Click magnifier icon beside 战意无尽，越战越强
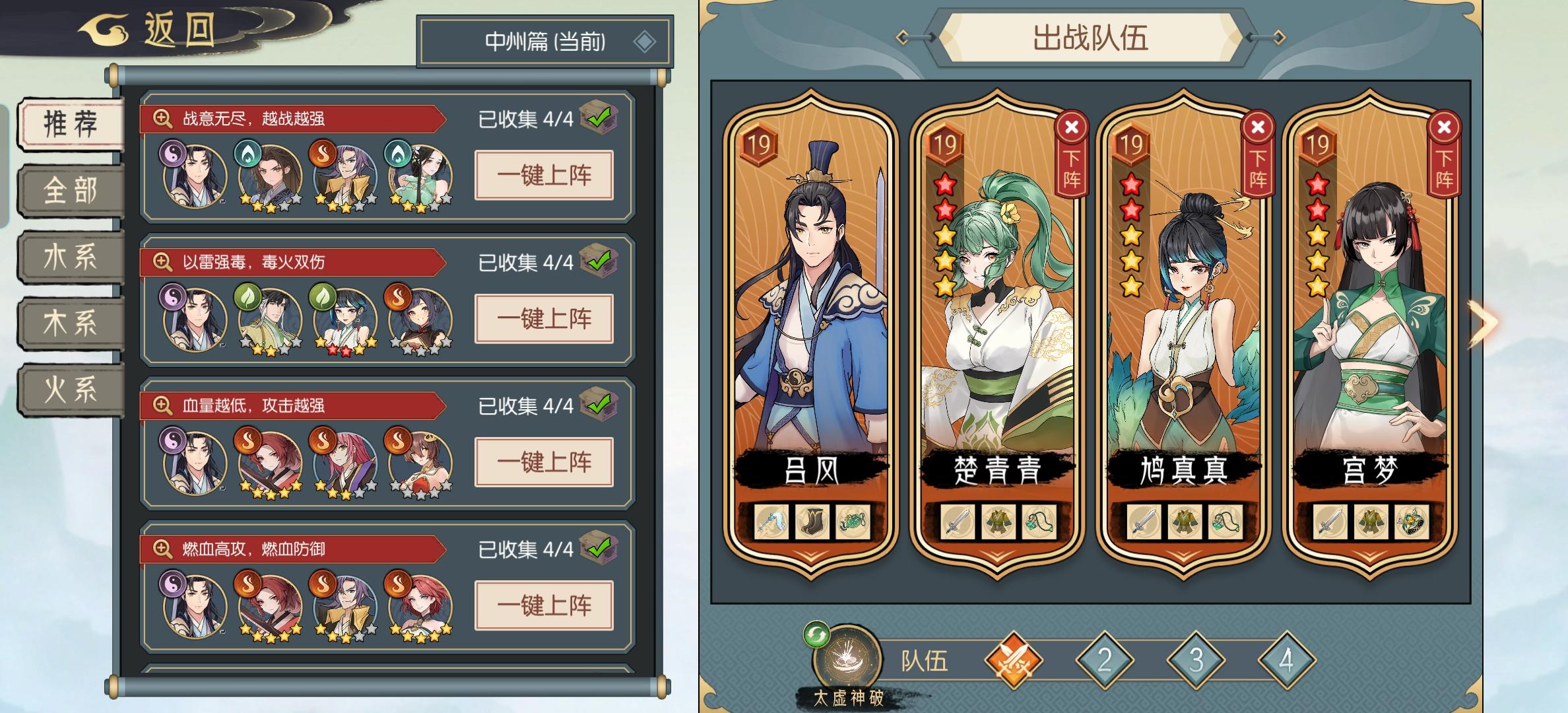The image size is (1568, 713). (x=162, y=118)
